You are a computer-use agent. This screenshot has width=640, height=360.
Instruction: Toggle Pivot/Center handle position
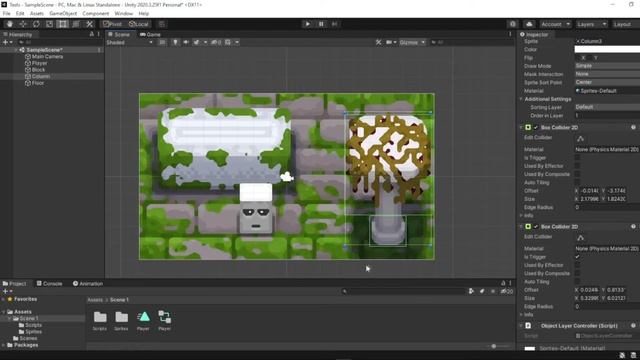[113, 24]
